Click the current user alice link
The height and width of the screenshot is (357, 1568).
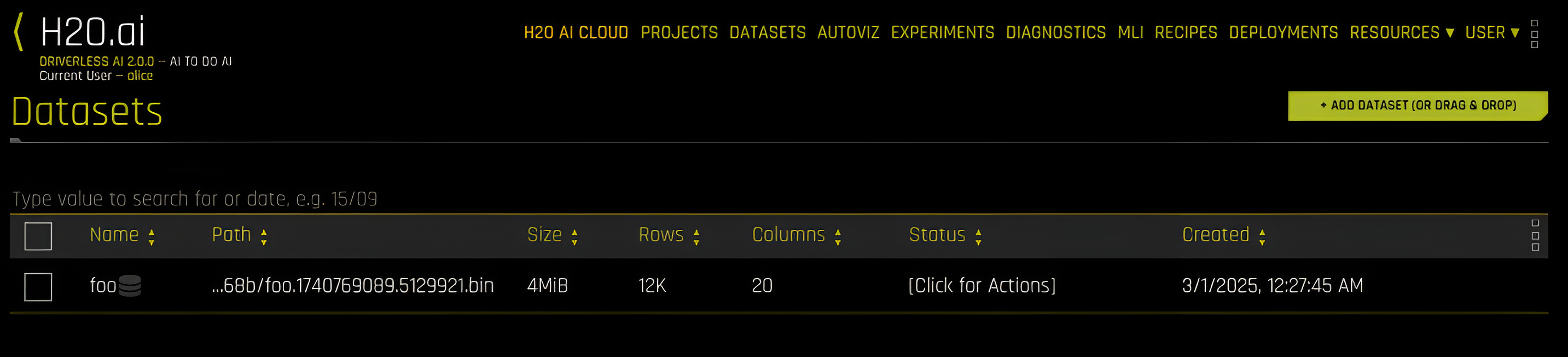(x=140, y=76)
